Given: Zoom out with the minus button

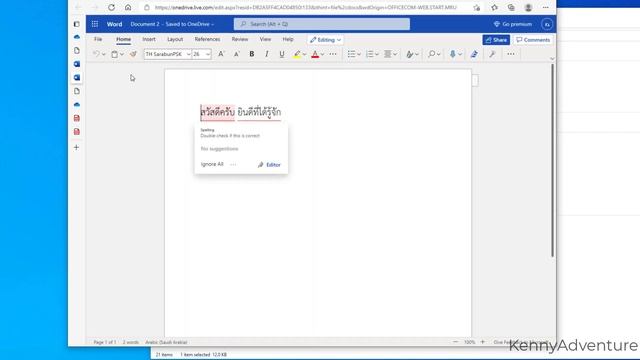Looking at the screenshot, I should point(456,342).
